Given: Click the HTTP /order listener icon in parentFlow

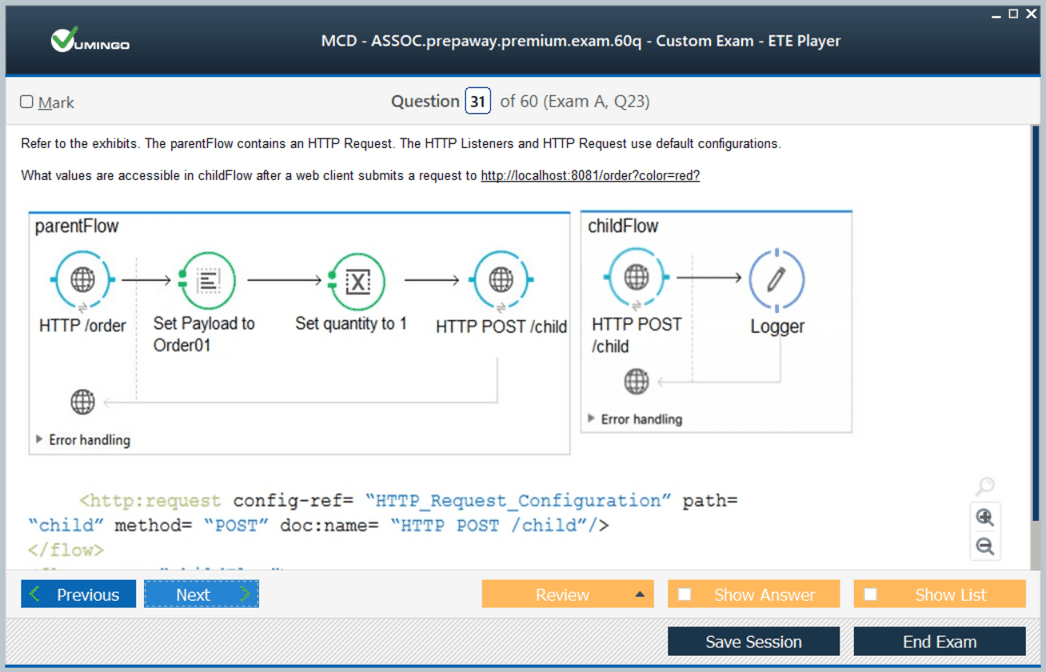Looking at the screenshot, I should coord(83,280).
